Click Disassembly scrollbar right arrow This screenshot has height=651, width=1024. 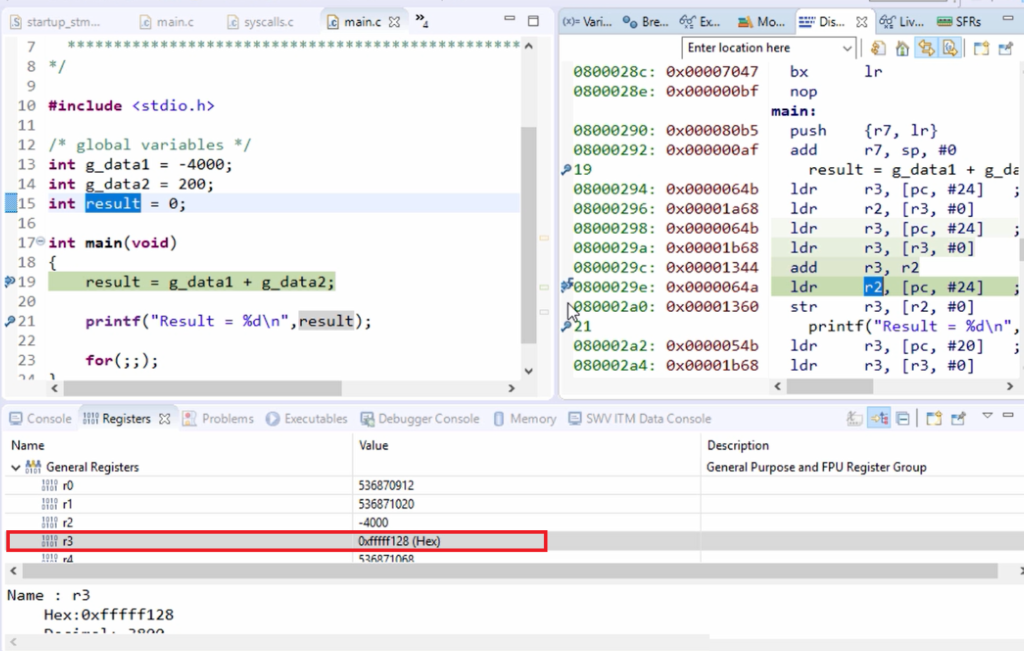[1010, 386]
